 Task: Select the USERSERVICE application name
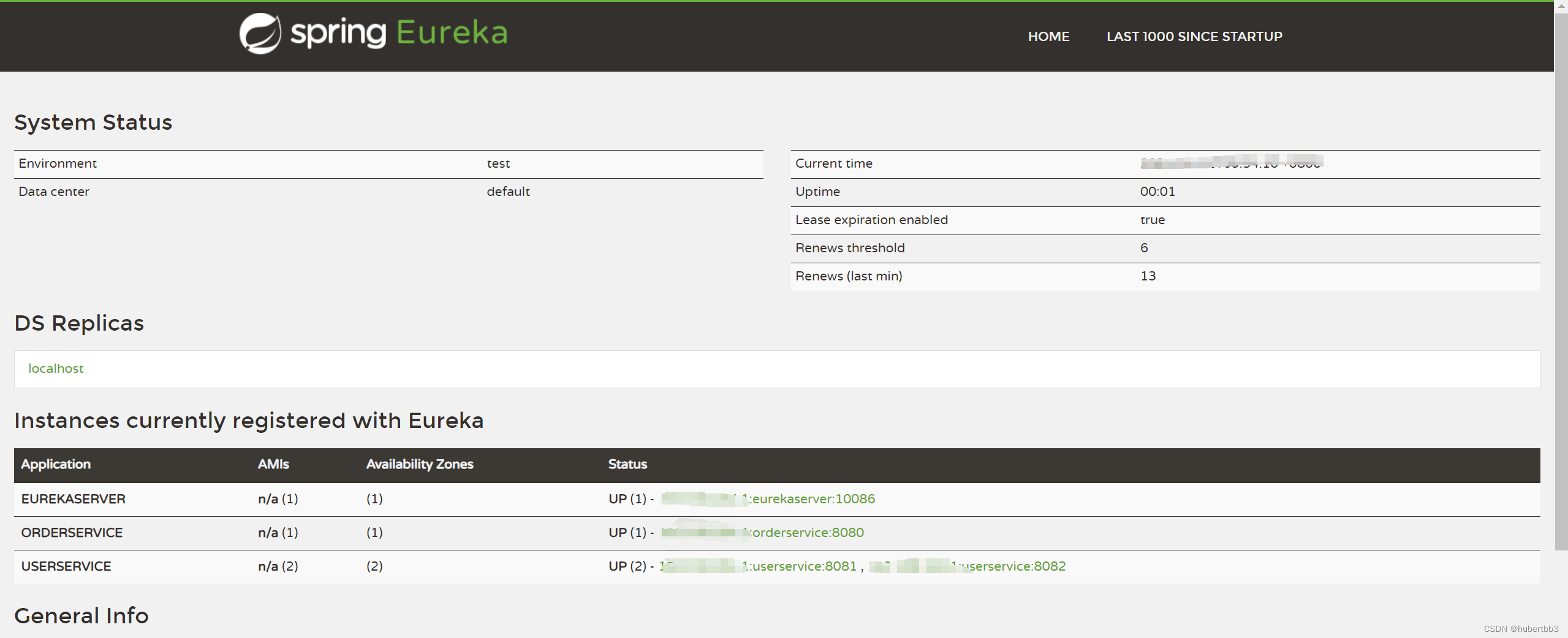point(66,566)
